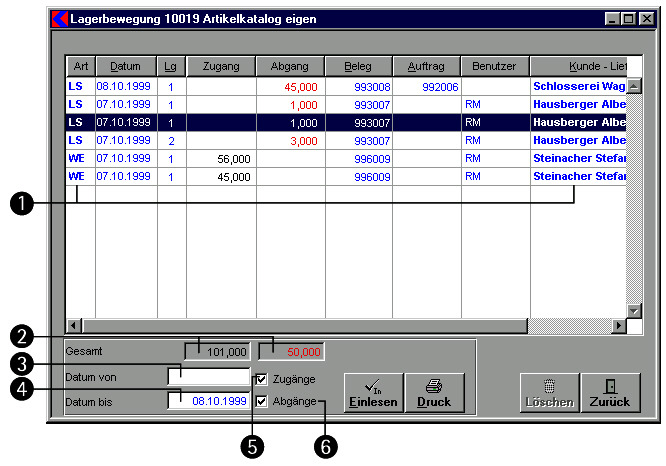The height and width of the screenshot is (466, 666).
Task: Click the Lg value 2
Action: pos(171,141)
